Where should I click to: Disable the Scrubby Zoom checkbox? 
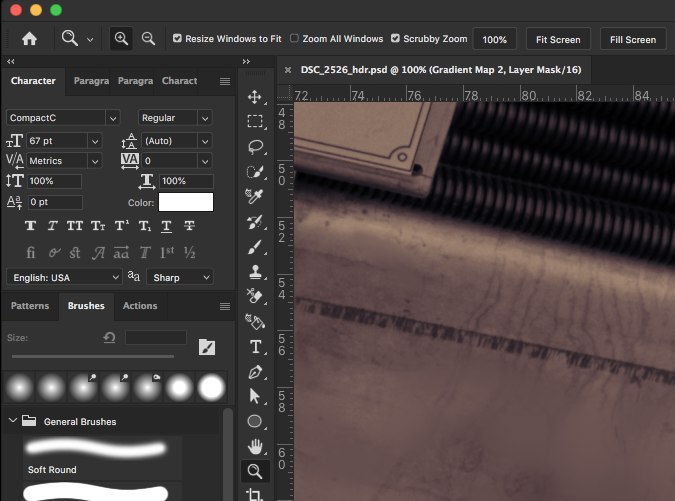396,39
